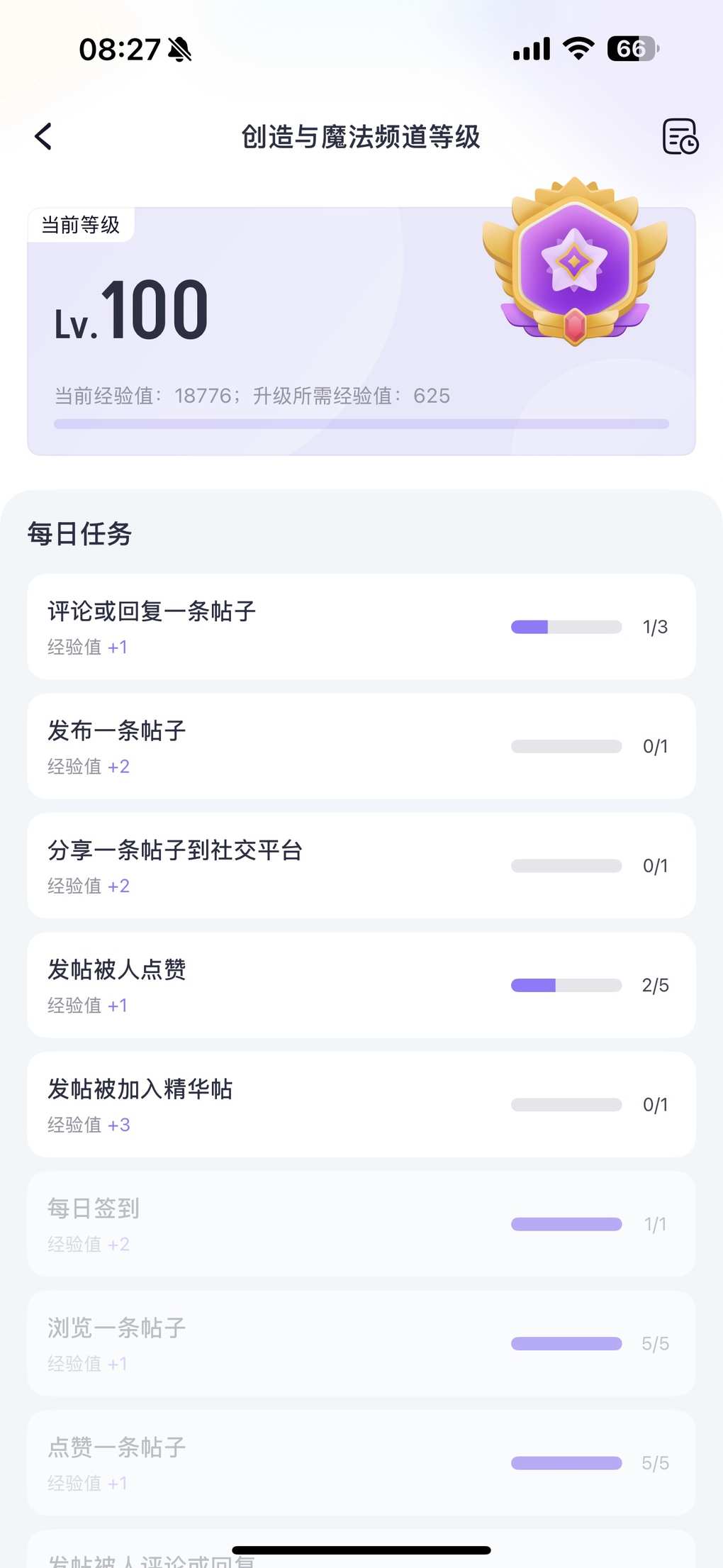Click the 1/3 comment task progress bar

coord(566,627)
